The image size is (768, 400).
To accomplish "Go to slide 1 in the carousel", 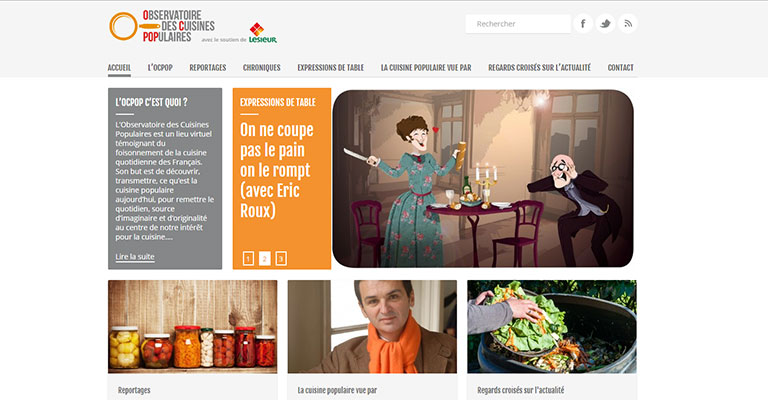I will pyautogui.click(x=248, y=258).
